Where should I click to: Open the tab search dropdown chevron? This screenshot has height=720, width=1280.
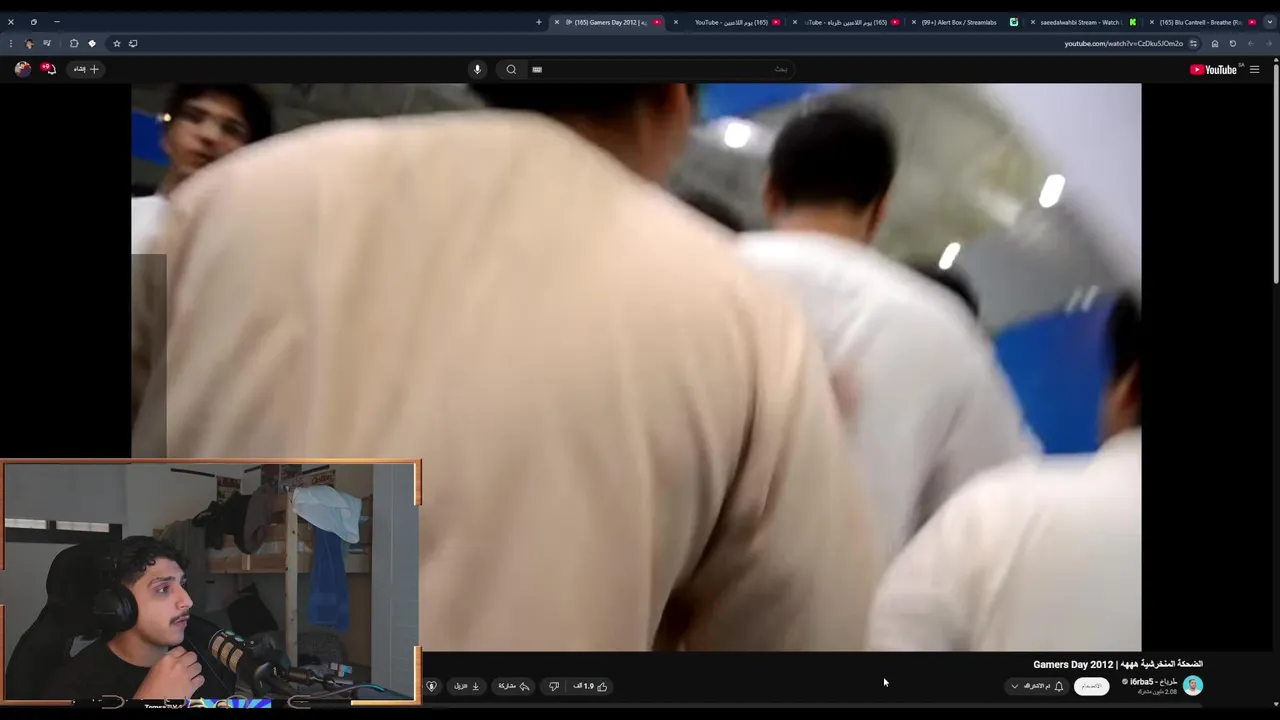(x=1269, y=22)
